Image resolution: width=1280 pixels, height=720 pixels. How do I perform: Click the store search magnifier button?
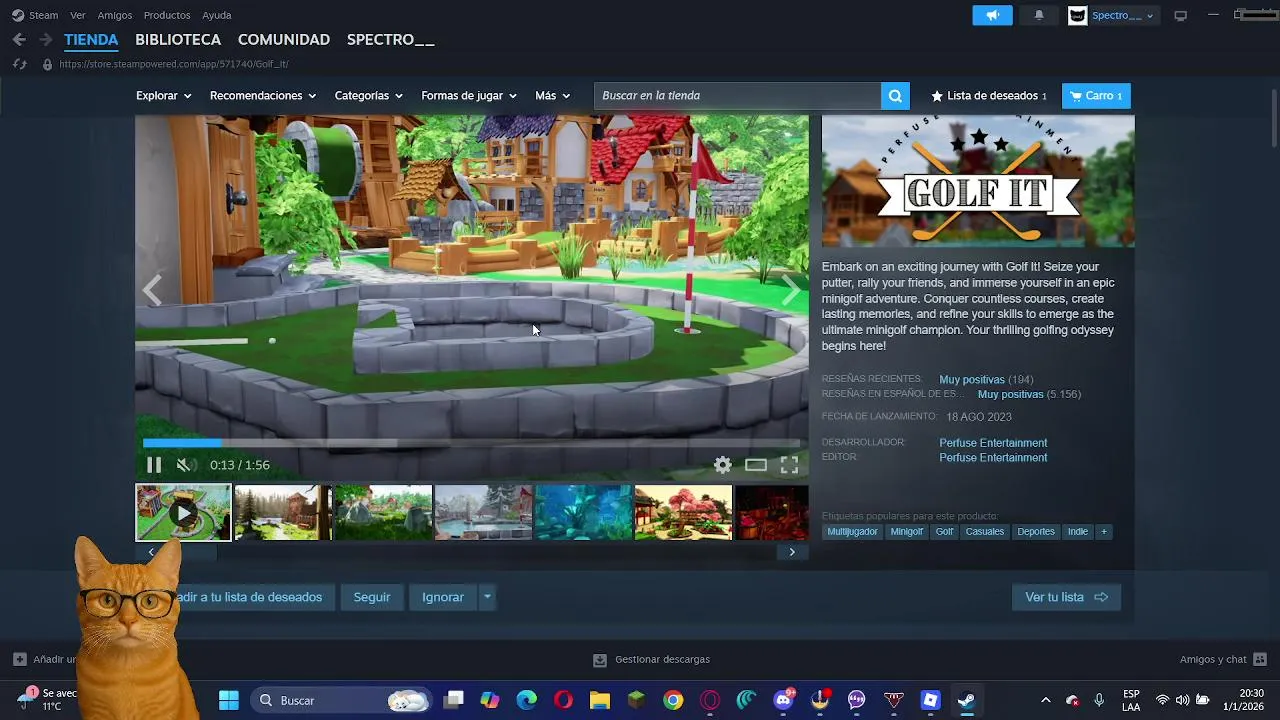point(895,96)
